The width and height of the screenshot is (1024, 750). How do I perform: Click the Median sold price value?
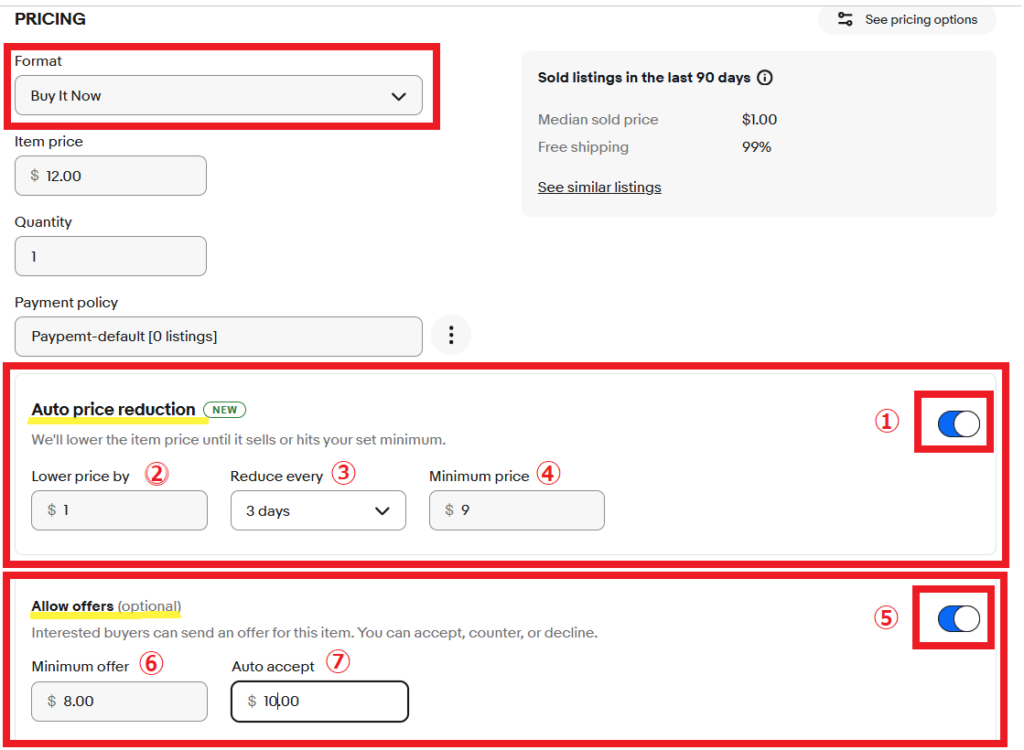click(759, 120)
